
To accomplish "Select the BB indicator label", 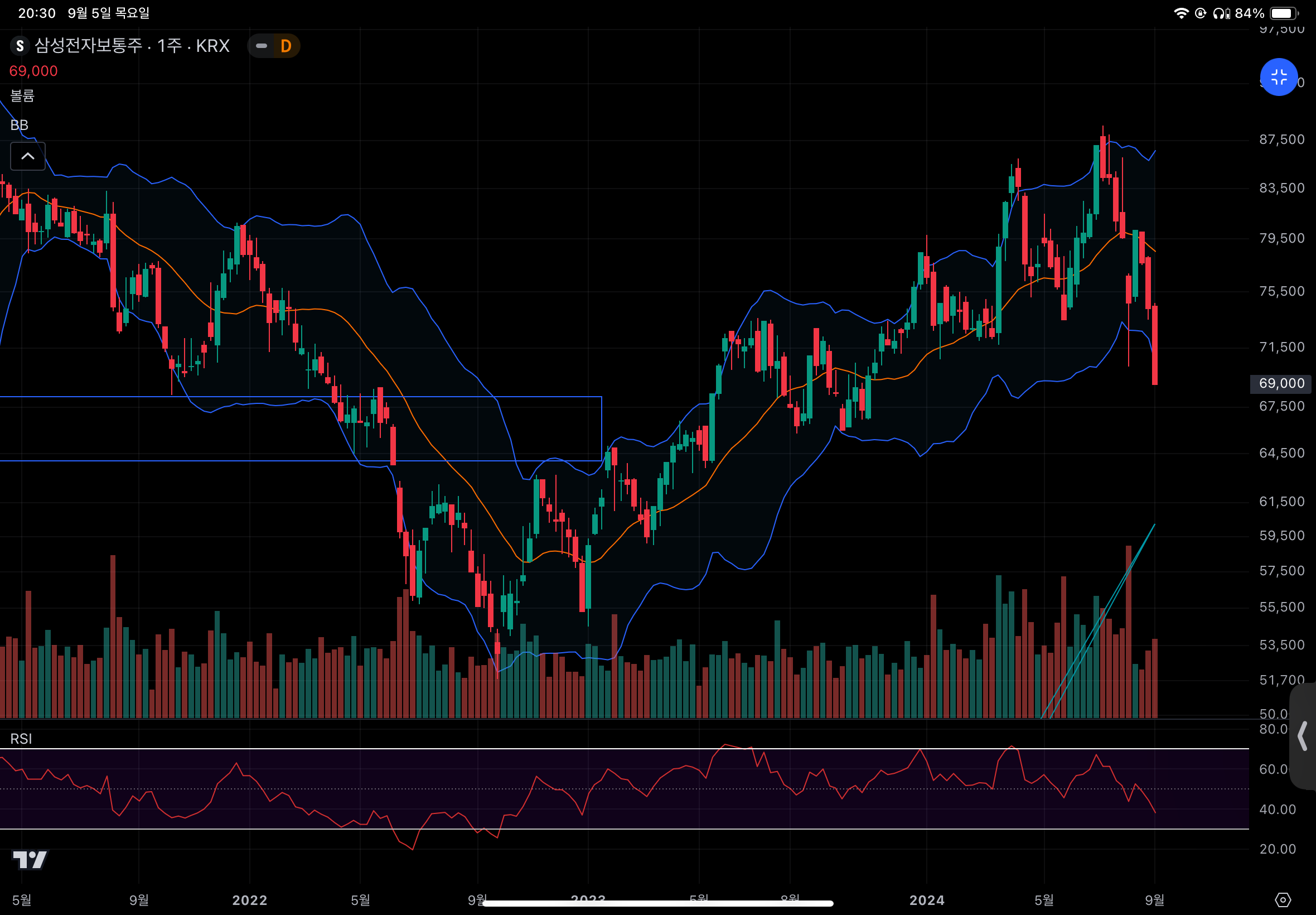I will [19, 125].
